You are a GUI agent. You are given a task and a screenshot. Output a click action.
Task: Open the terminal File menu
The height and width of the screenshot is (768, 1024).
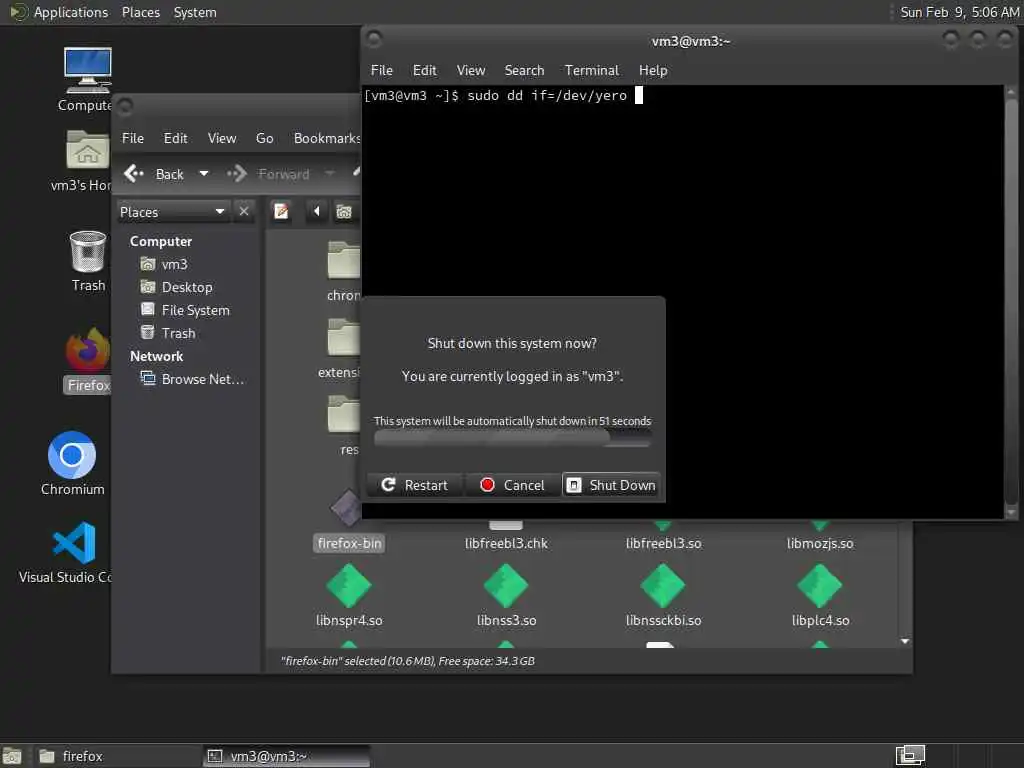[381, 70]
